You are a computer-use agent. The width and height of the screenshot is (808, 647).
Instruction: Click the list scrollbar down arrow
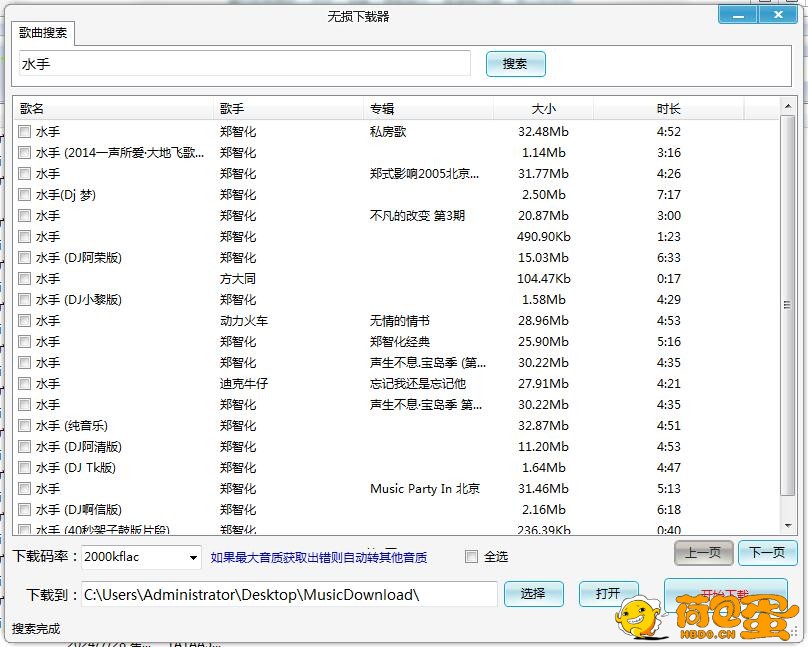click(x=787, y=526)
